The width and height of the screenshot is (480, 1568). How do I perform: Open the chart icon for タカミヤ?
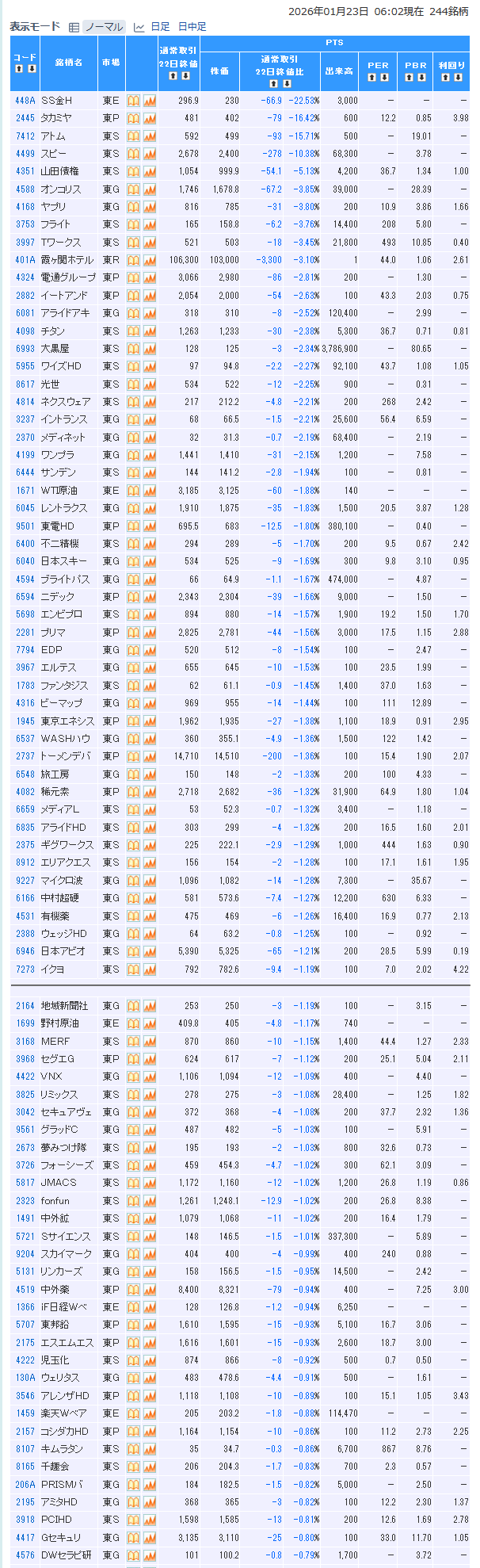click(x=150, y=118)
